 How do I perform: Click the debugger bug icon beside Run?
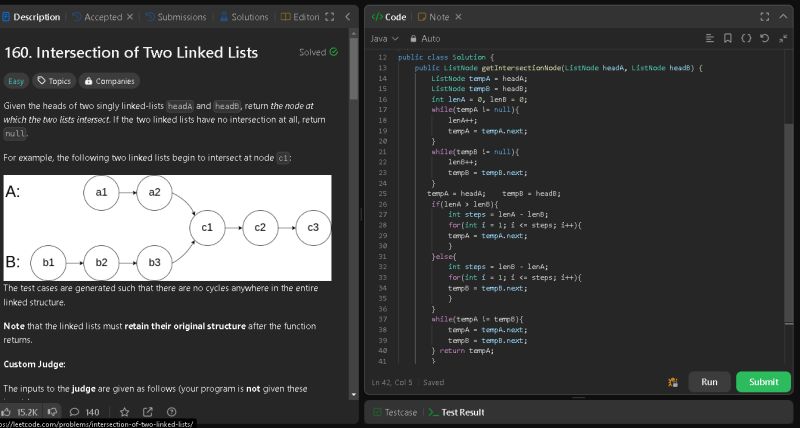673,382
